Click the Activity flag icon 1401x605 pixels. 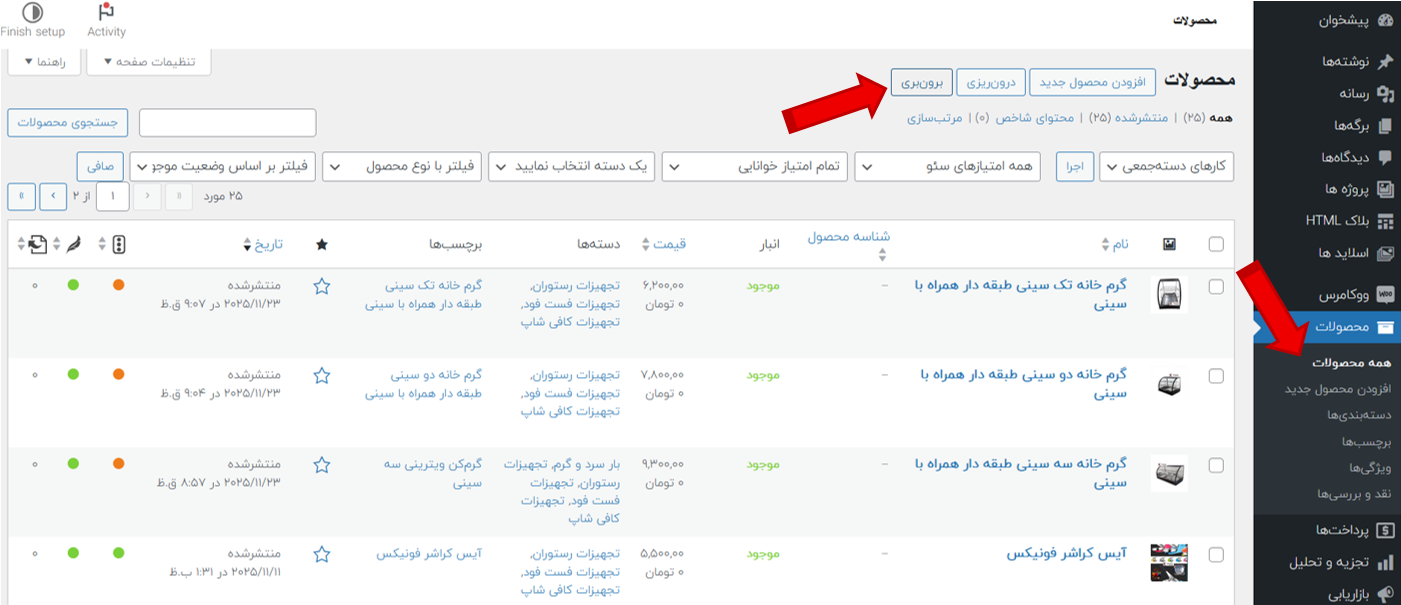[x=106, y=13]
